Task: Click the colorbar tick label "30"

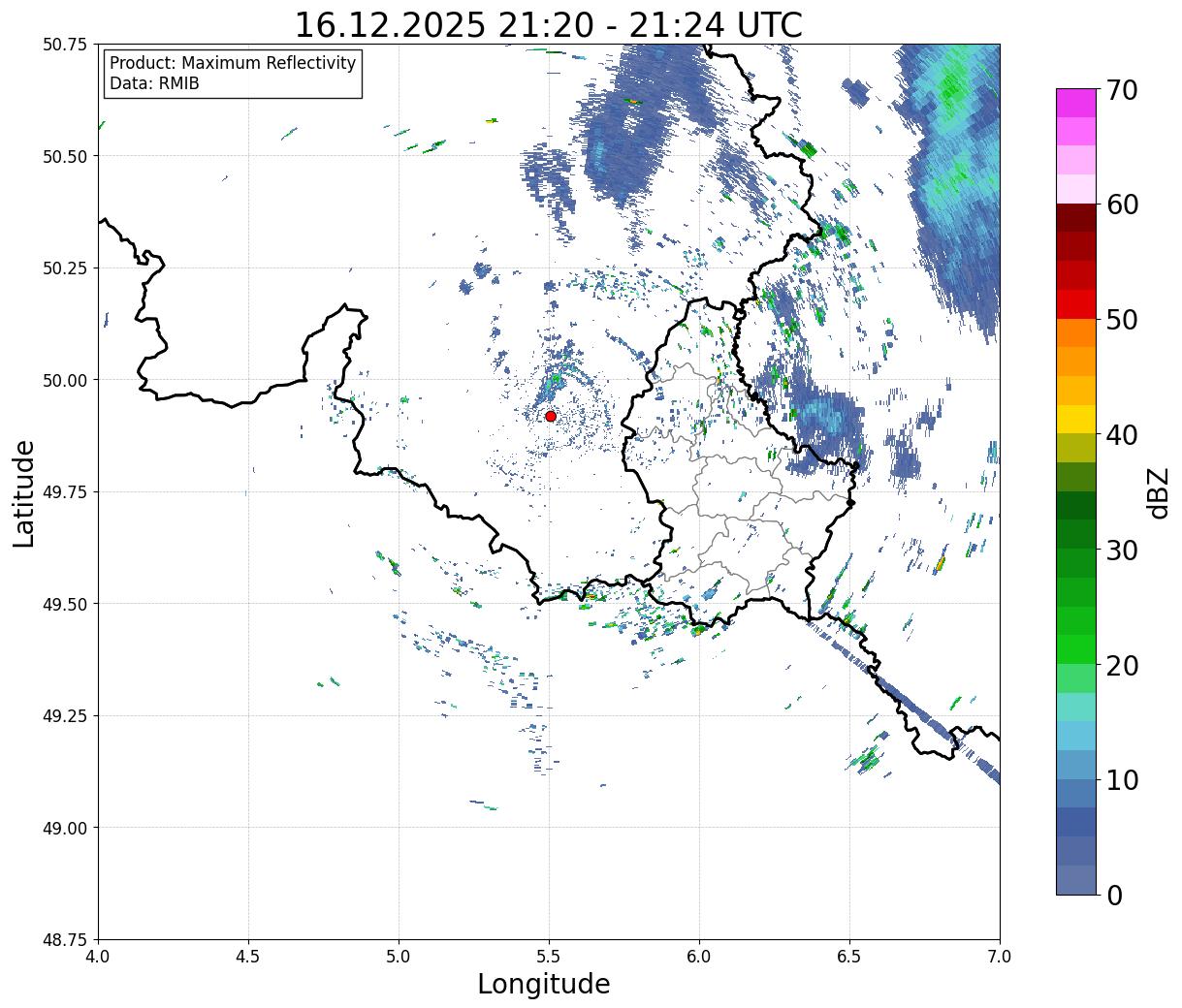Action: point(1121,551)
